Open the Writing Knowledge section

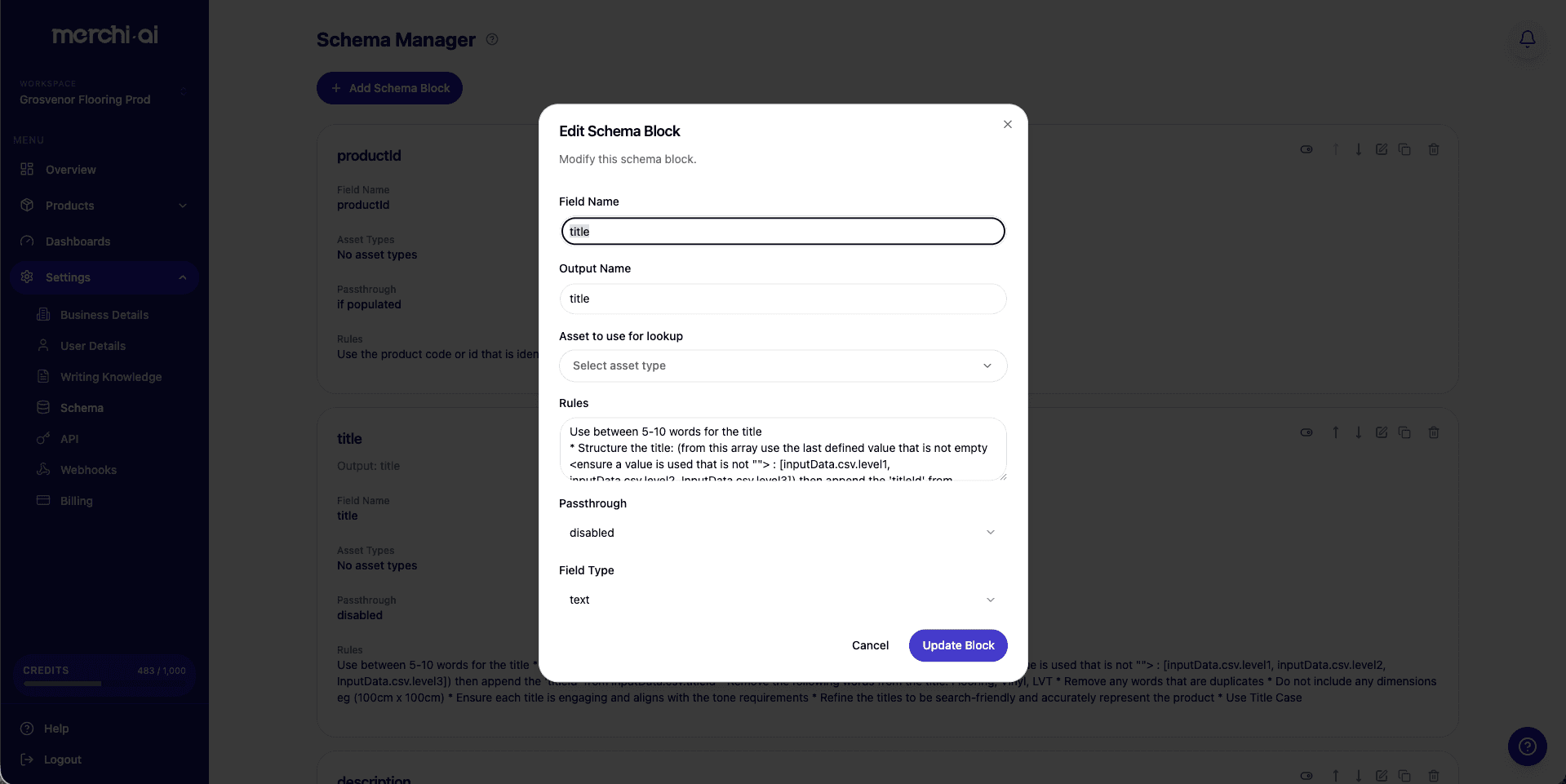coord(109,376)
